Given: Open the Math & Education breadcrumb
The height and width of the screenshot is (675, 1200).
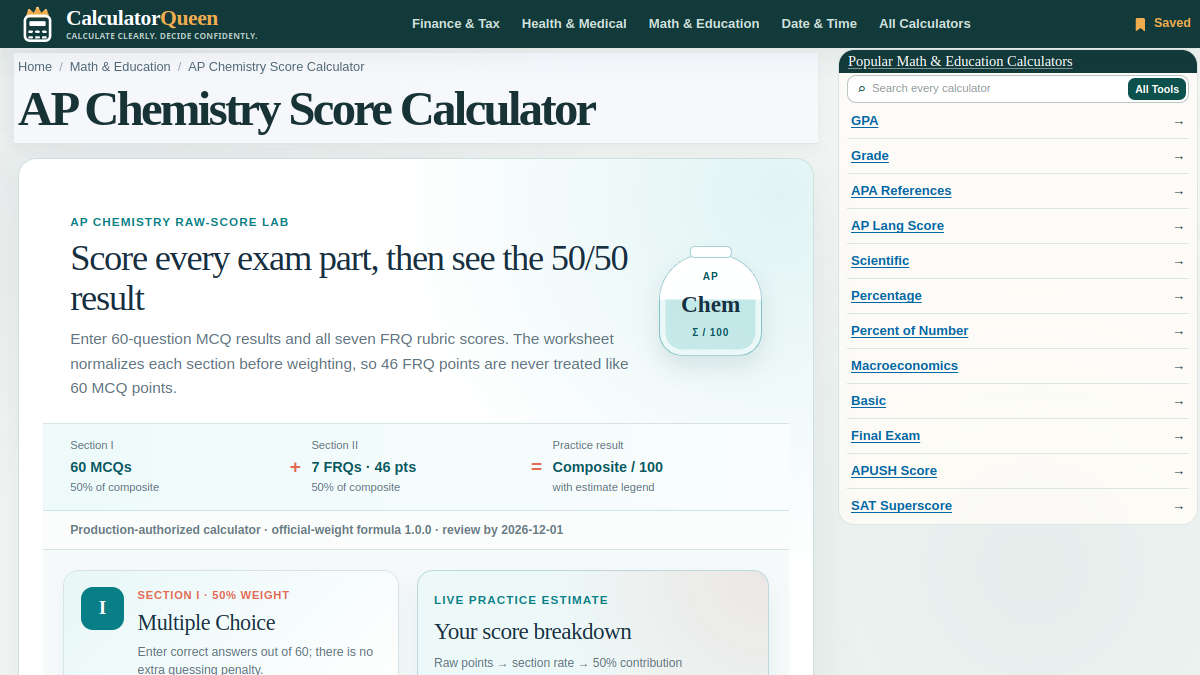Looking at the screenshot, I should (x=120, y=67).
